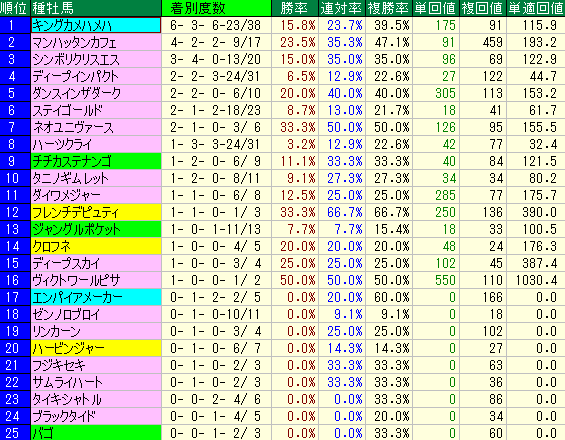This screenshot has height=440, width=565.
Task: Select the キングカメハメハ stallion cell
Action: coord(96,25)
